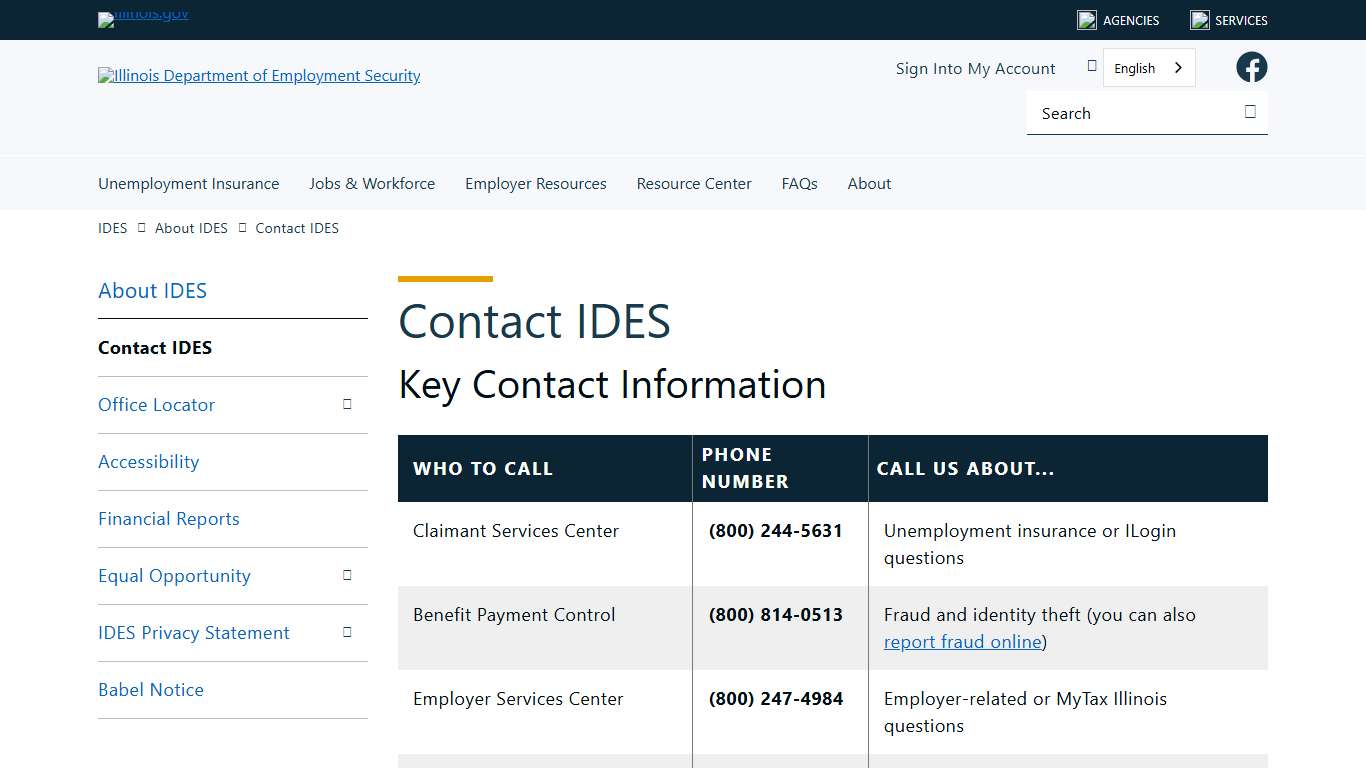1366x768 pixels.
Task: Click the globe icon next to English
Action: pos(1092,65)
